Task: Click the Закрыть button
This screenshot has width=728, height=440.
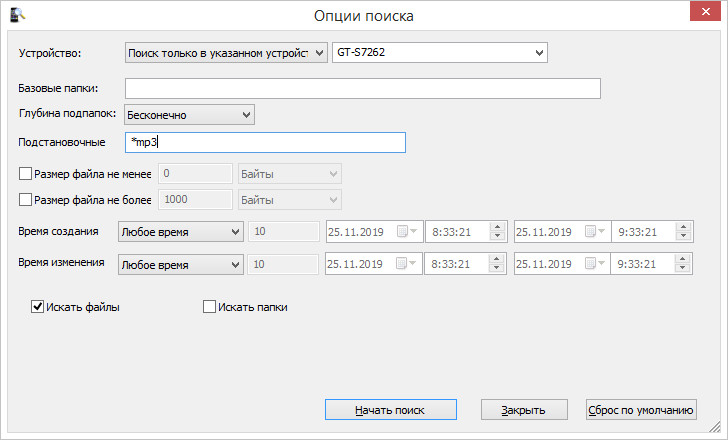Action: click(x=524, y=410)
